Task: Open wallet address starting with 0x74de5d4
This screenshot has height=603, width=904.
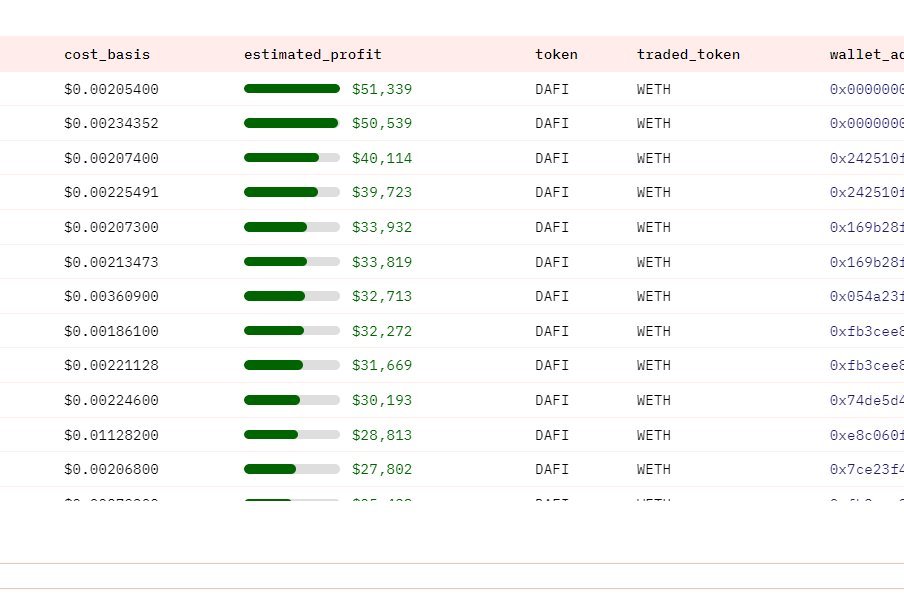Action: [866, 401]
